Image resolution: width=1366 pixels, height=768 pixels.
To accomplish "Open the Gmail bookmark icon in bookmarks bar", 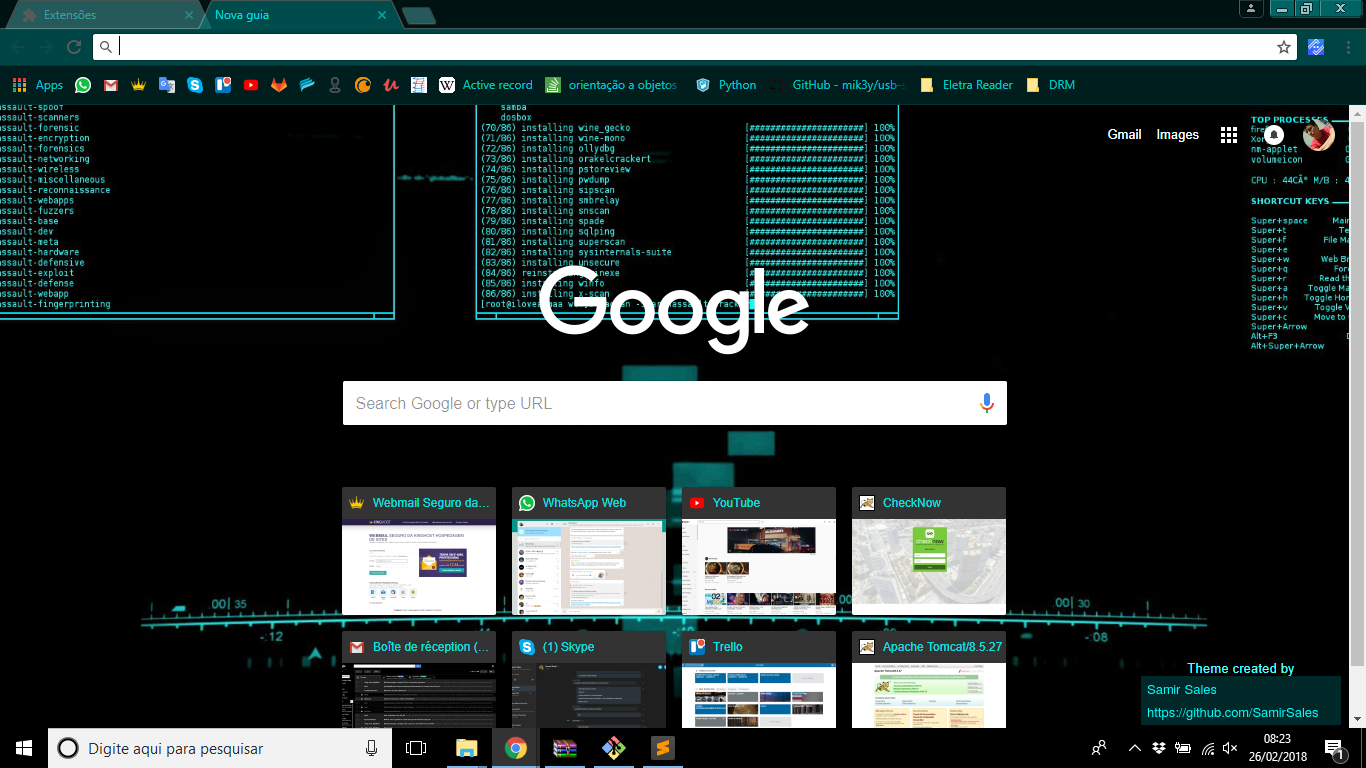I will pyautogui.click(x=111, y=85).
